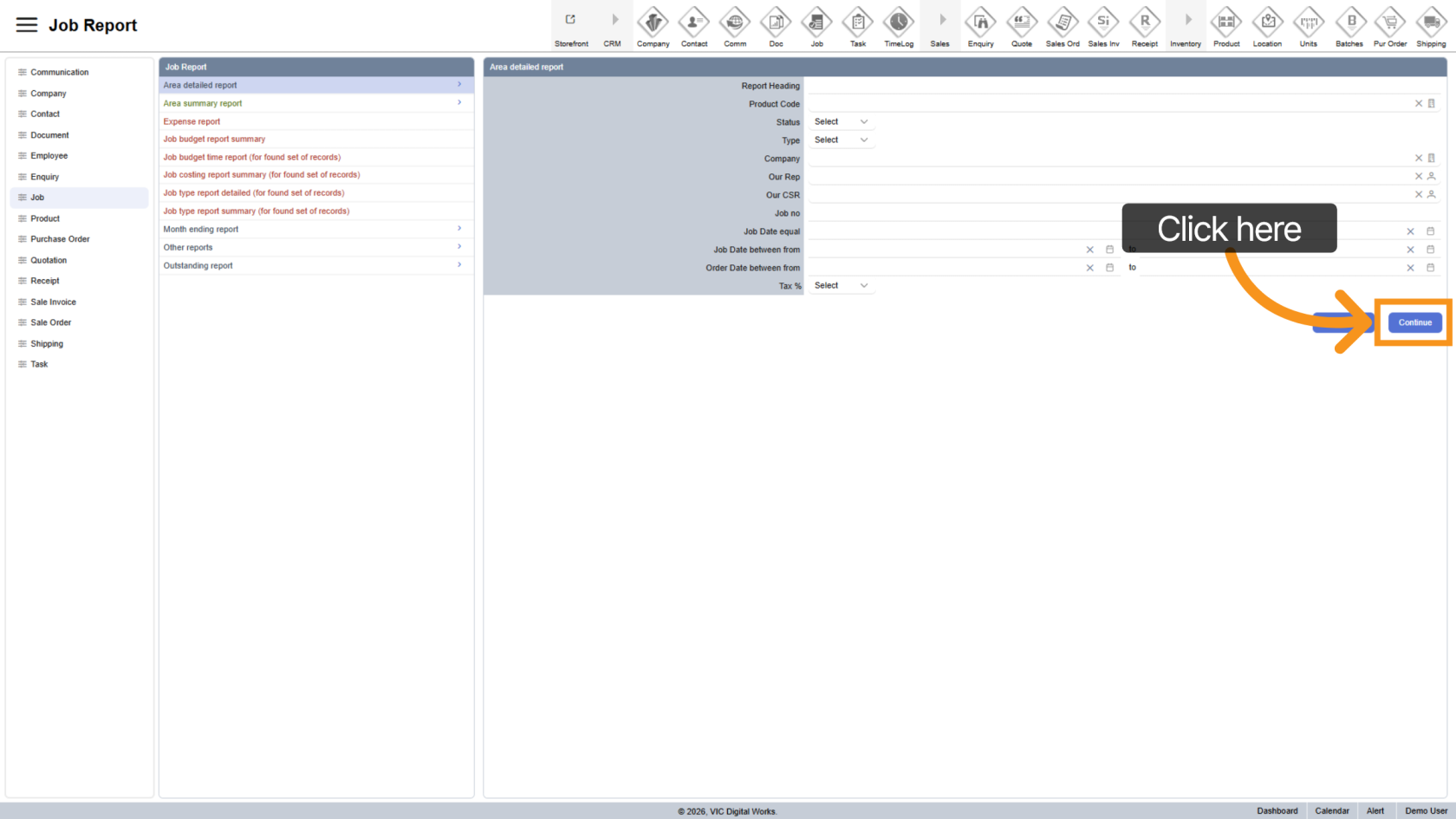Click the Quote toolbar icon

pos(1021,23)
